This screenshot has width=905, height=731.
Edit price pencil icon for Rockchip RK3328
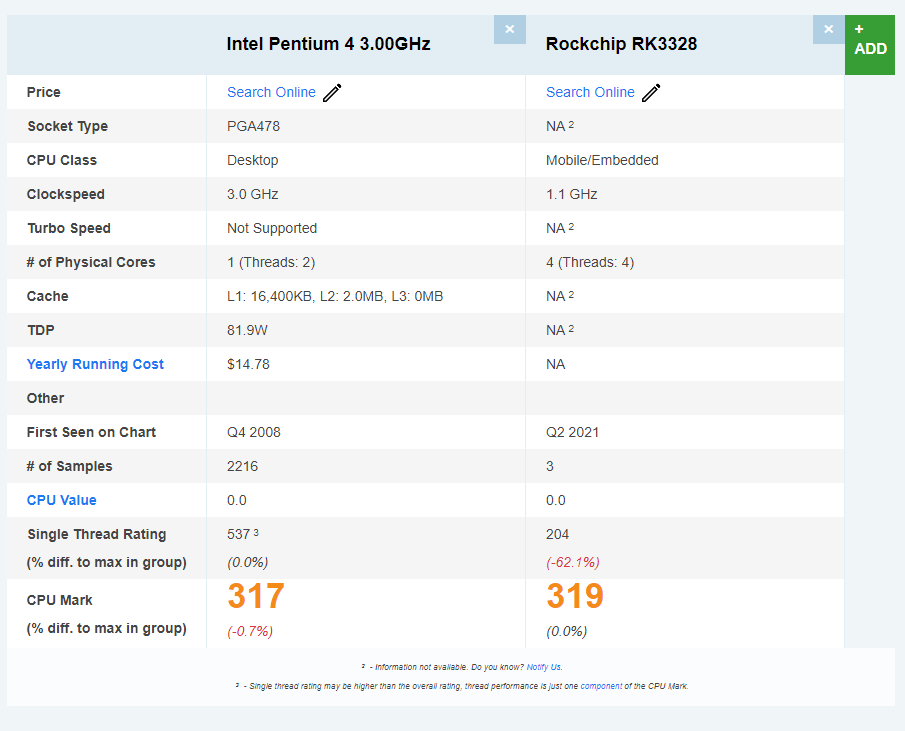click(x=651, y=92)
